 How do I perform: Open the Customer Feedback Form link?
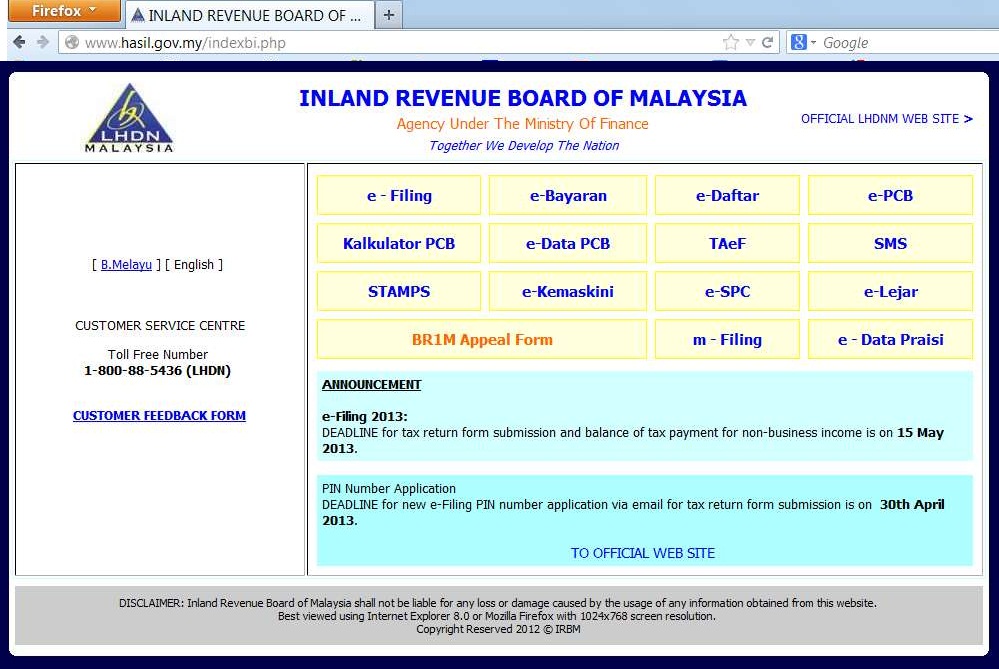coord(159,415)
